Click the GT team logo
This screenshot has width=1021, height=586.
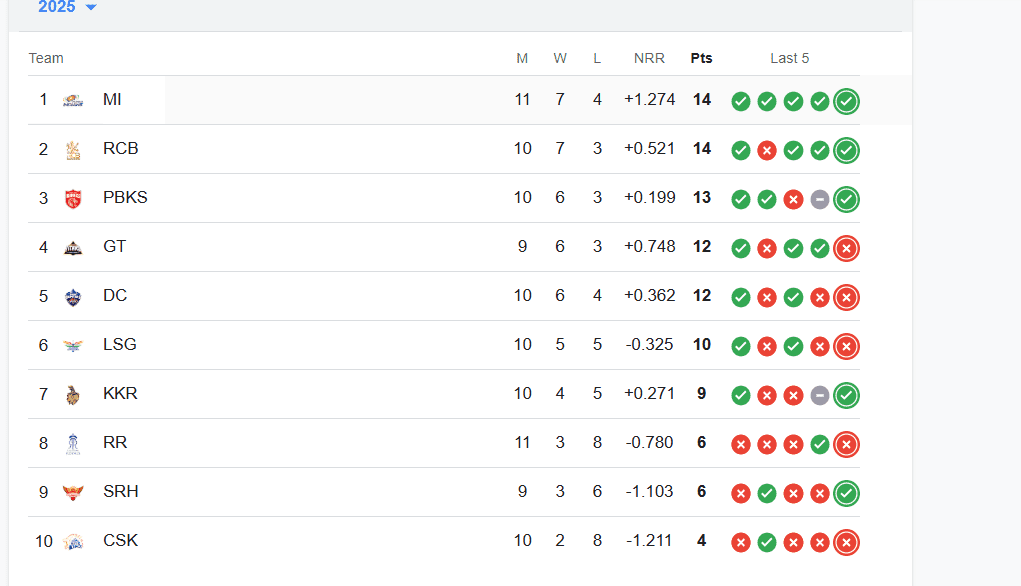73,248
